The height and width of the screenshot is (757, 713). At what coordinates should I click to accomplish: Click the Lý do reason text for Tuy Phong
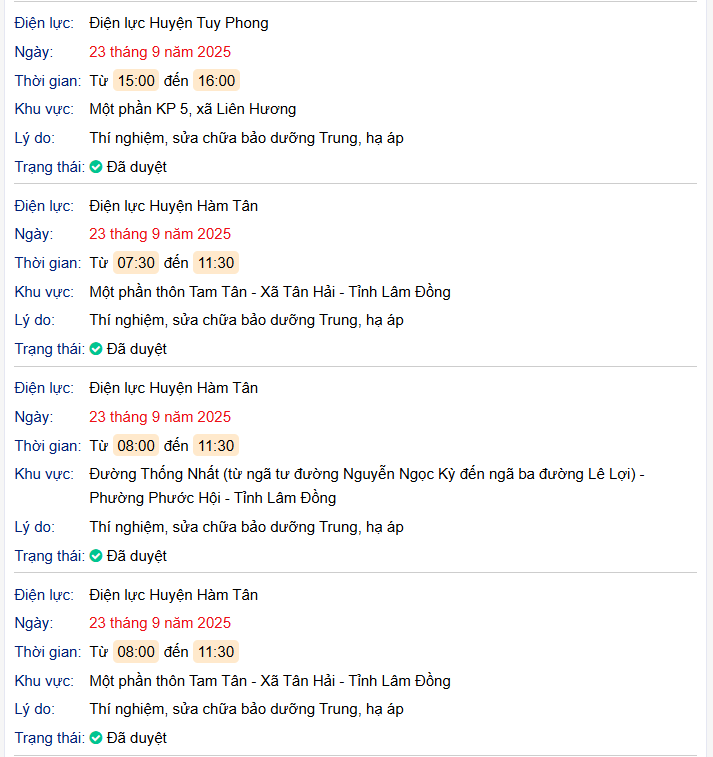246,138
